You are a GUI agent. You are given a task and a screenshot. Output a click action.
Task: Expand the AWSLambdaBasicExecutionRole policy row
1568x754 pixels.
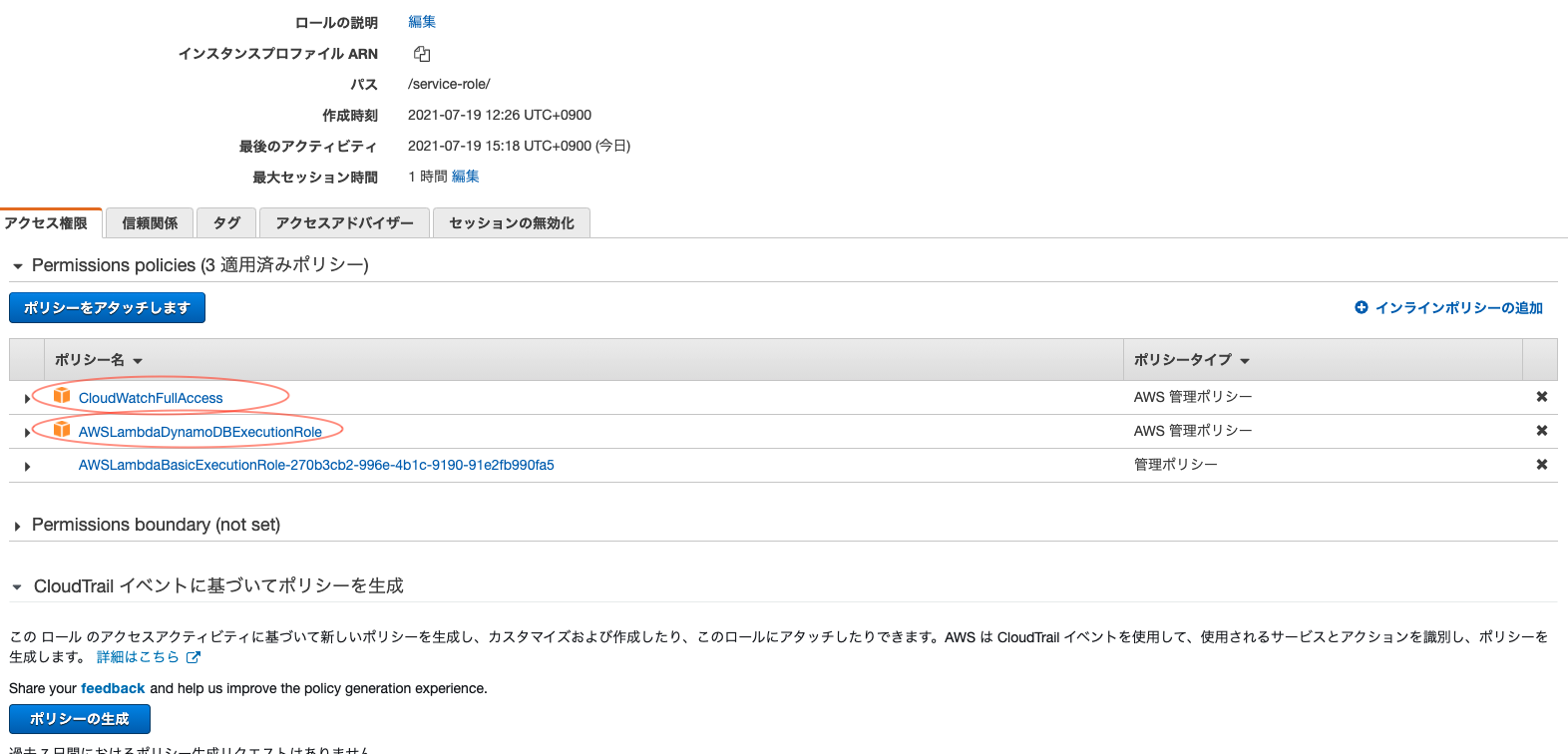27,467
